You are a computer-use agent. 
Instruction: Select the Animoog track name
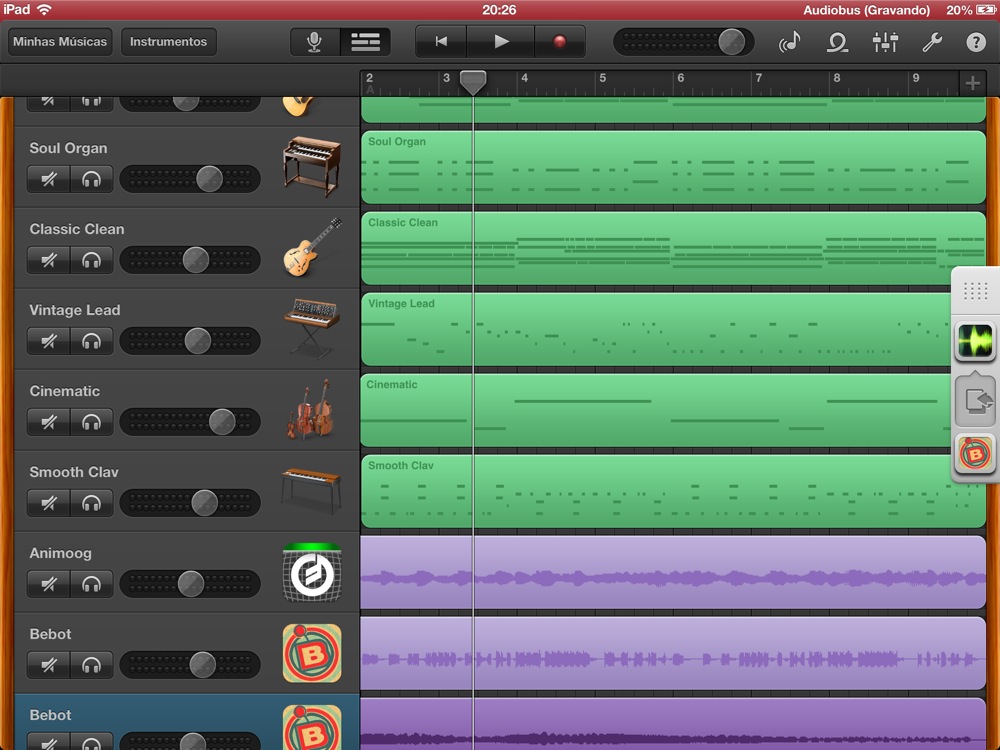pos(61,553)
